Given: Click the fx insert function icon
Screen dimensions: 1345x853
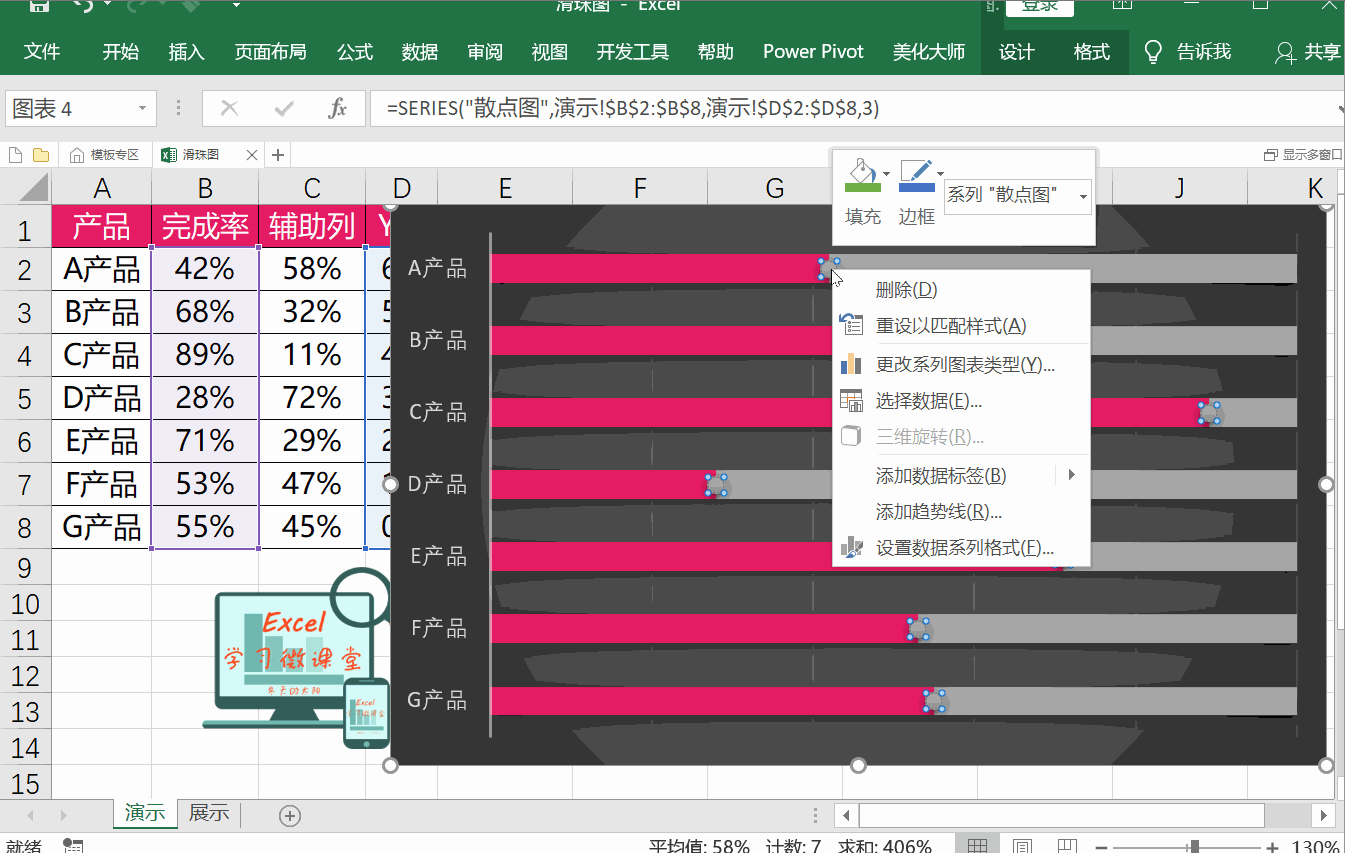Looking at the screenshot, I should pyautogui.click(x=338, y=108).
